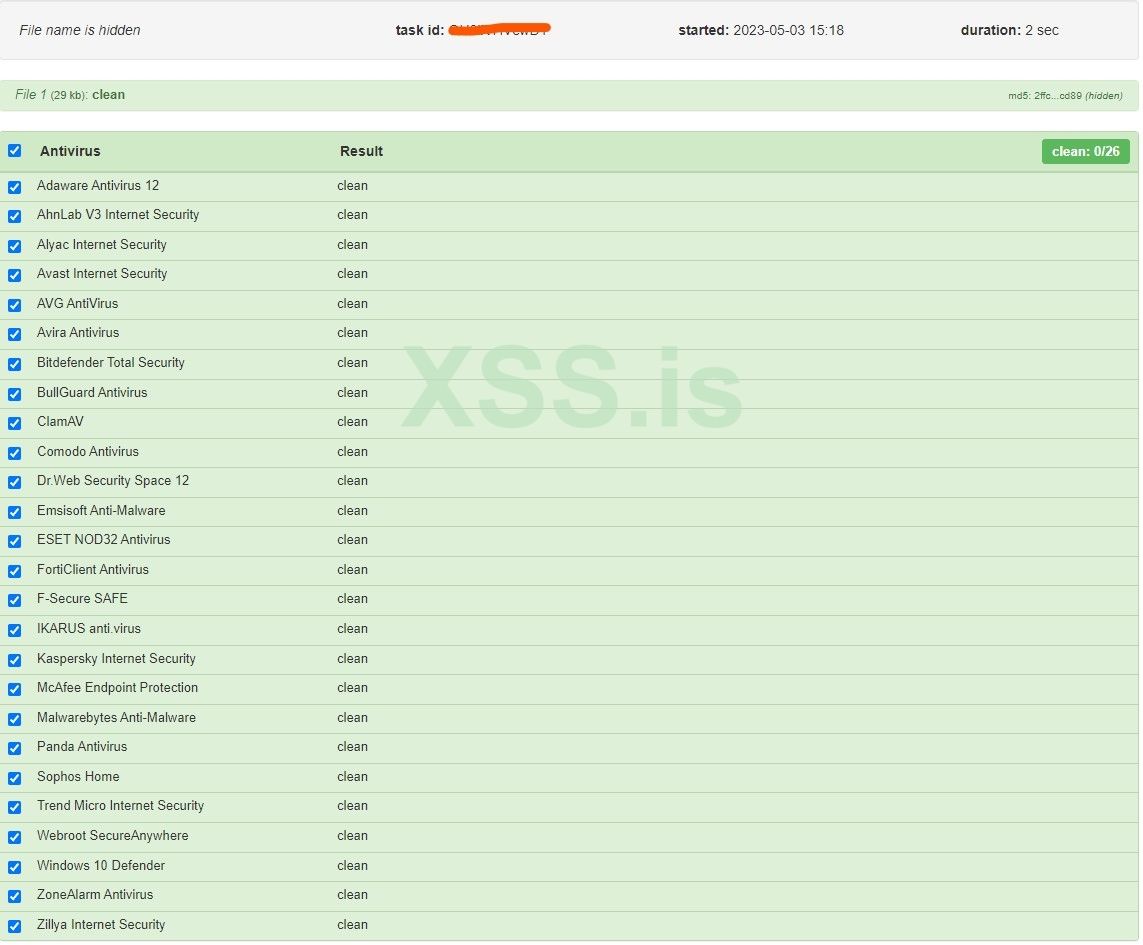Select the Antivirus column header
Screen dimensions: 1143x945
pyautogui.click(x=70, y=151)
